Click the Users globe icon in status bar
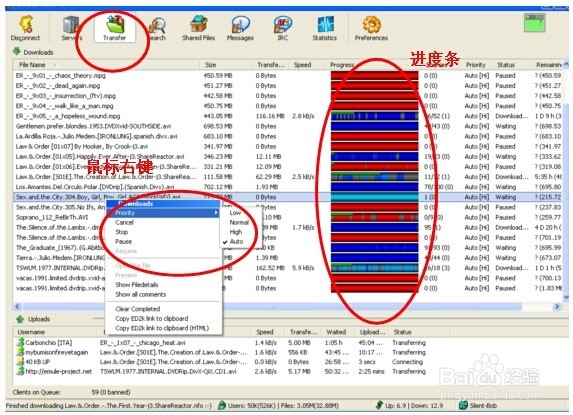Viewport: 573px width, 415px height. pyautogui.click(x=221, y=405)
